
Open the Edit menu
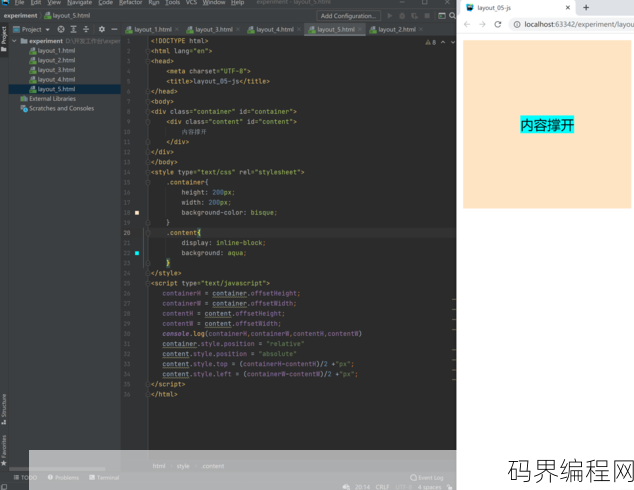click(x=36, y=2)
